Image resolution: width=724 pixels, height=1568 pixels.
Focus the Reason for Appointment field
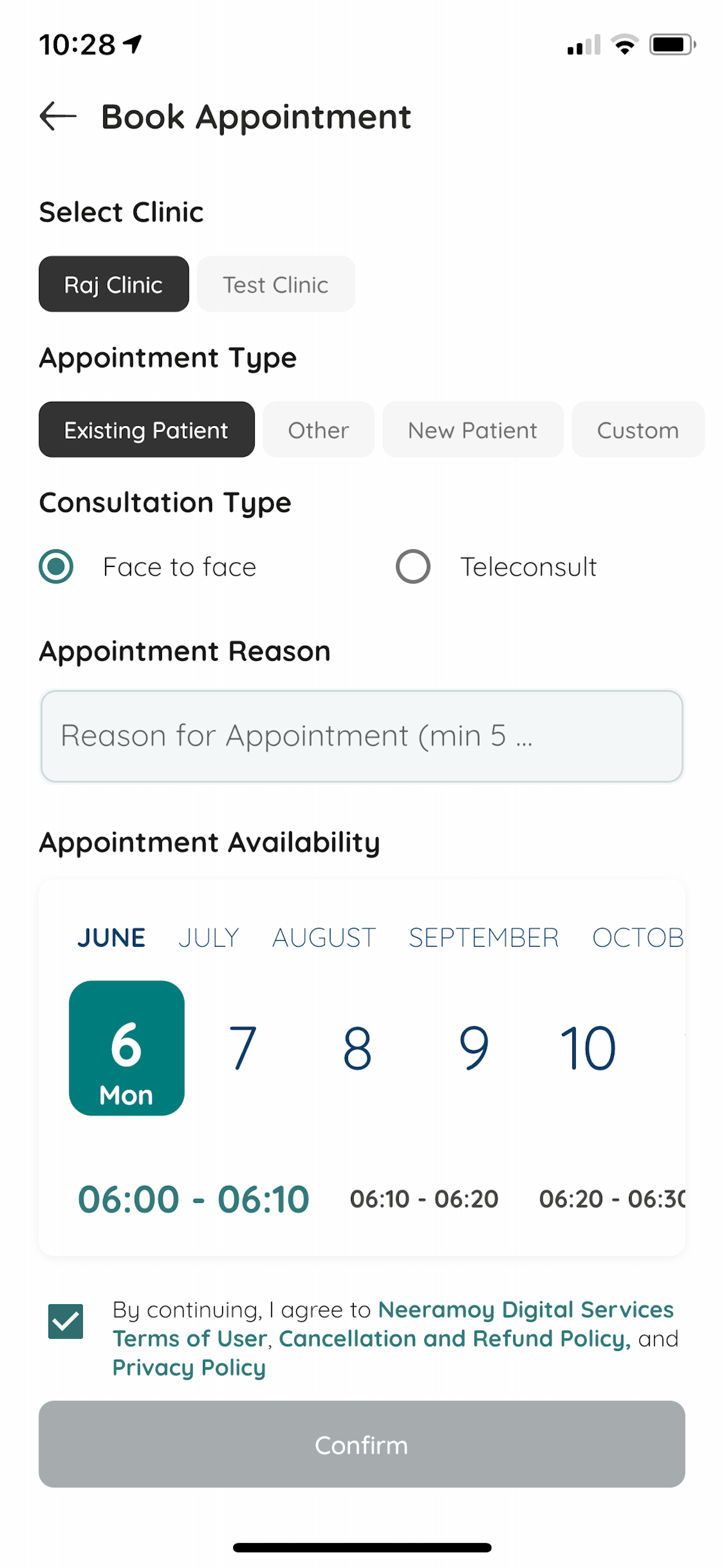(362, 736)
